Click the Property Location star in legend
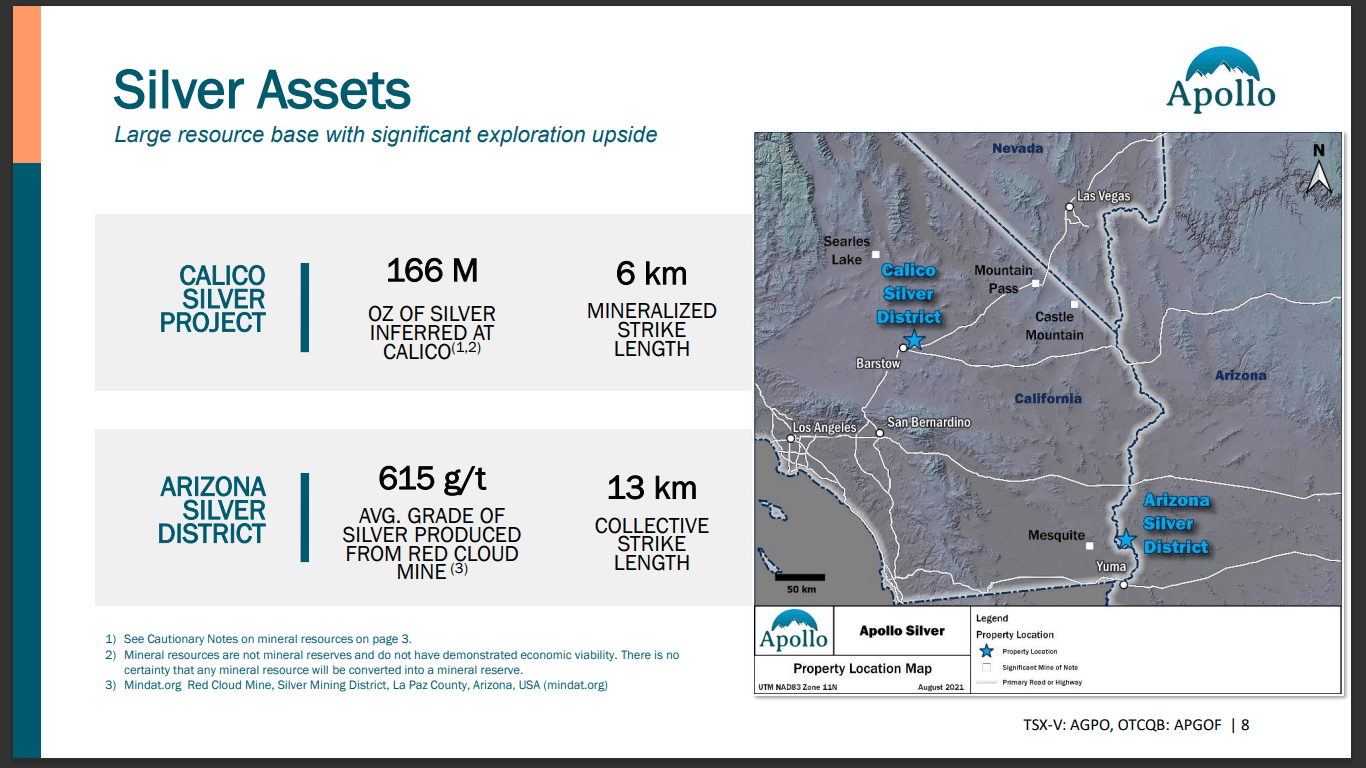1366x768 pixels. tap(987, 650)
